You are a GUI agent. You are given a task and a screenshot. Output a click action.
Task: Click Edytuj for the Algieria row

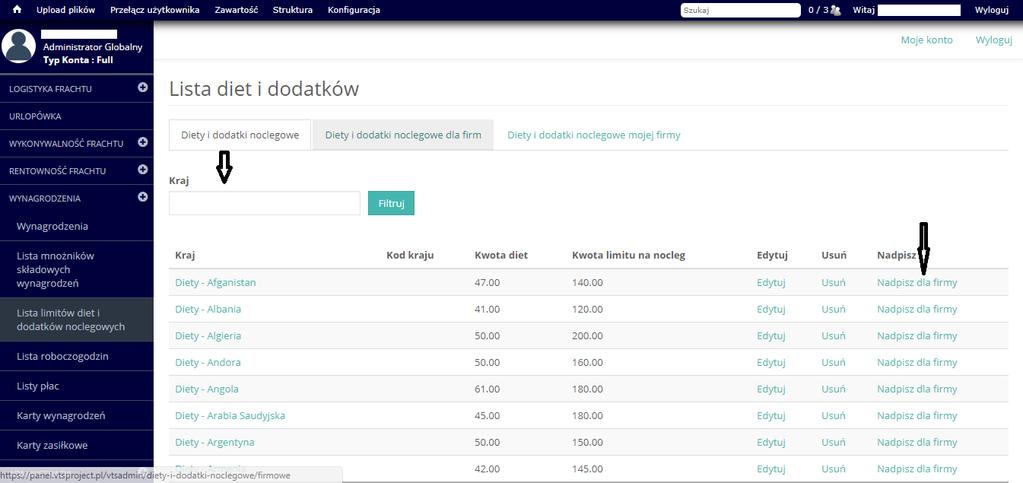[771, 335]
